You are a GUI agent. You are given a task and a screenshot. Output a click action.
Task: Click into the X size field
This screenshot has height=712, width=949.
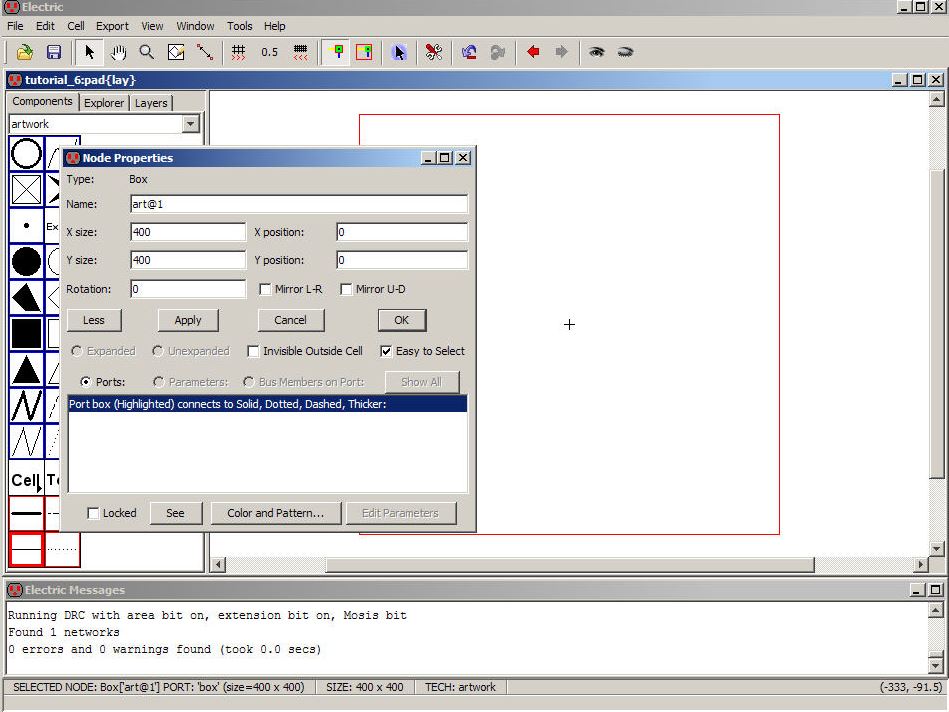point(188,232)
